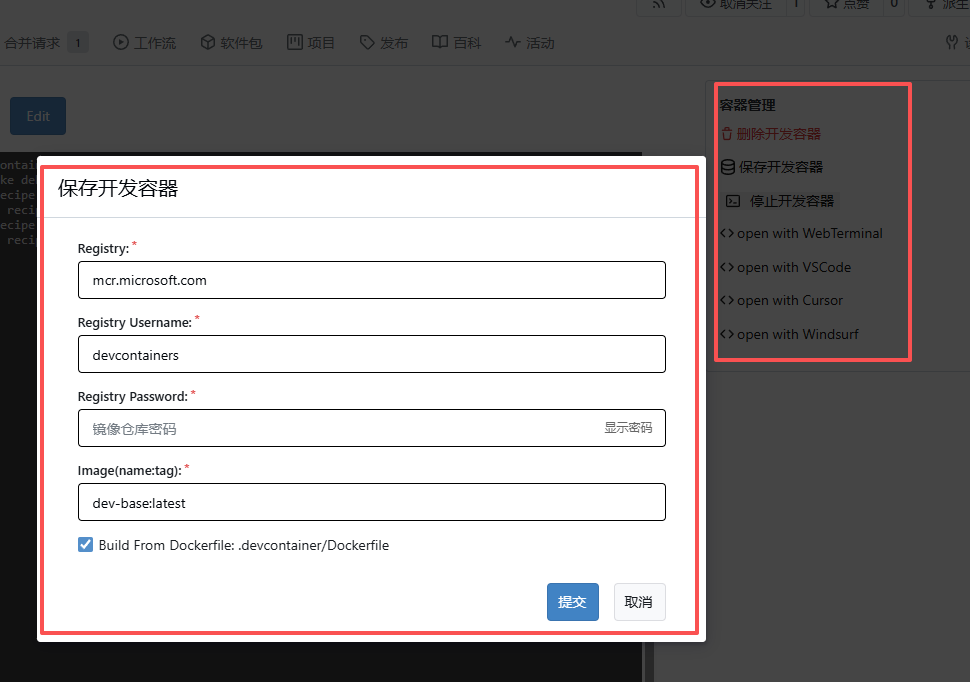The height and width of the screenshot is (682, 970).
Task: Click the code icon beside open with WebTerminal
Action: pos(727,234)
